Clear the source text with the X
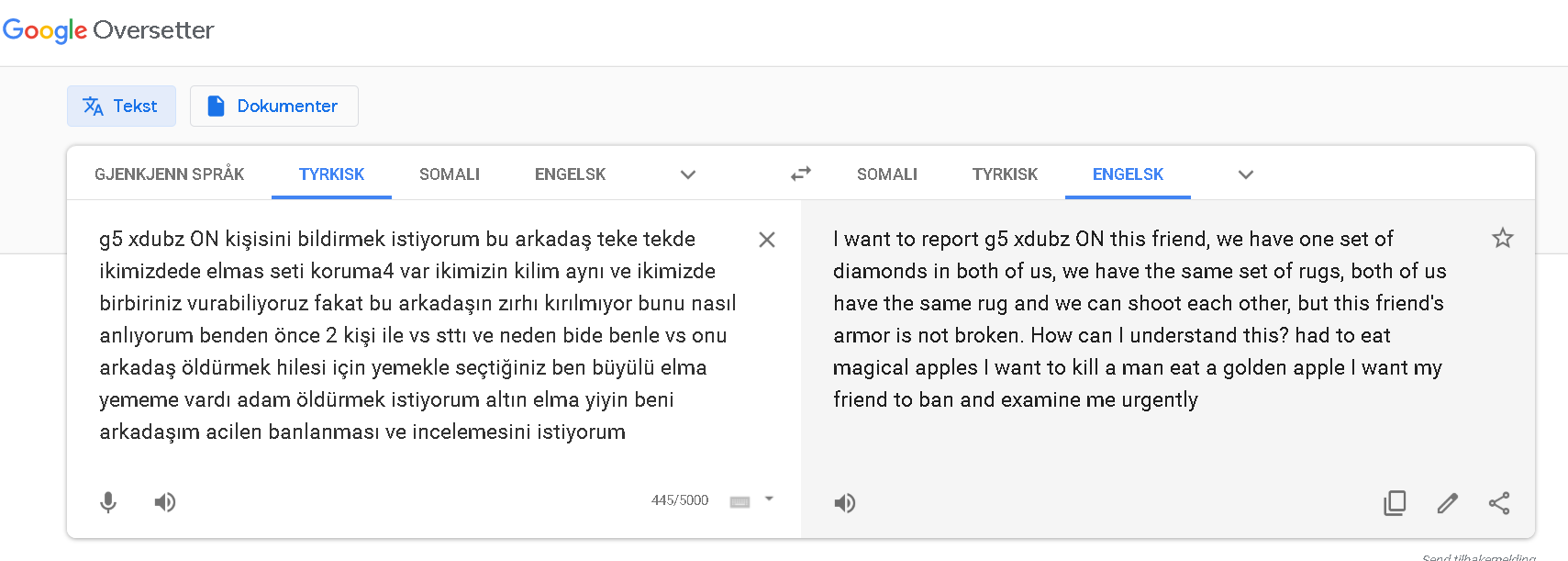The height and width of the screenshot is (561, 1568). pyautogui.click(x=767, y=240)
